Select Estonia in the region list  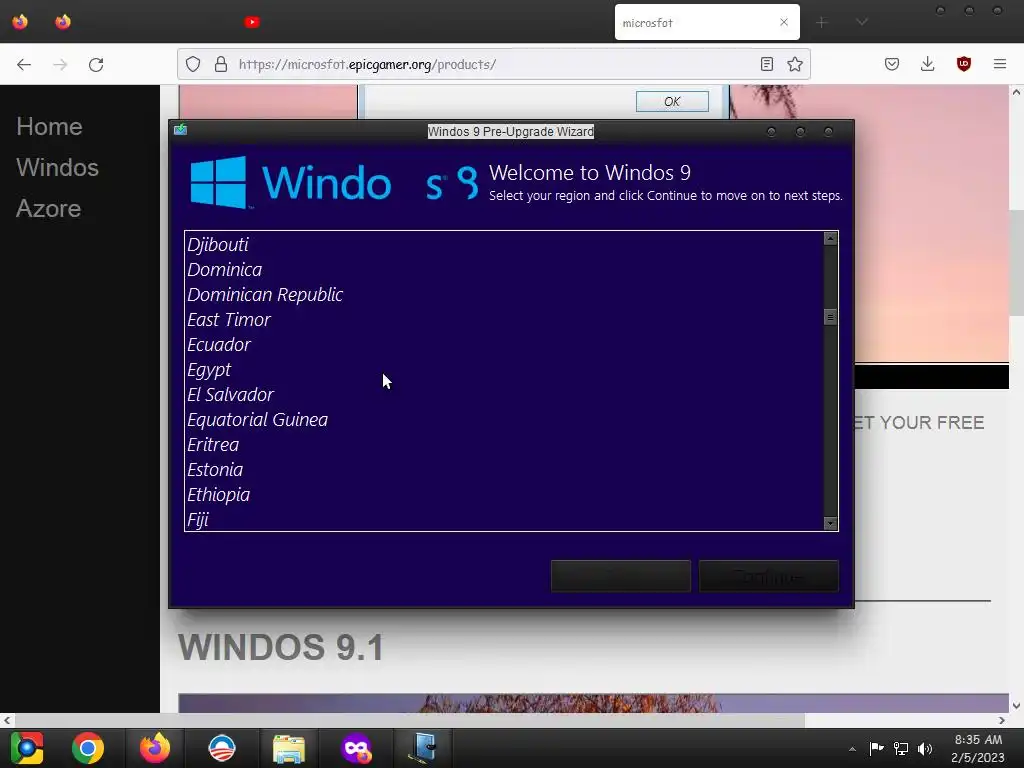(x=504, y=470)
